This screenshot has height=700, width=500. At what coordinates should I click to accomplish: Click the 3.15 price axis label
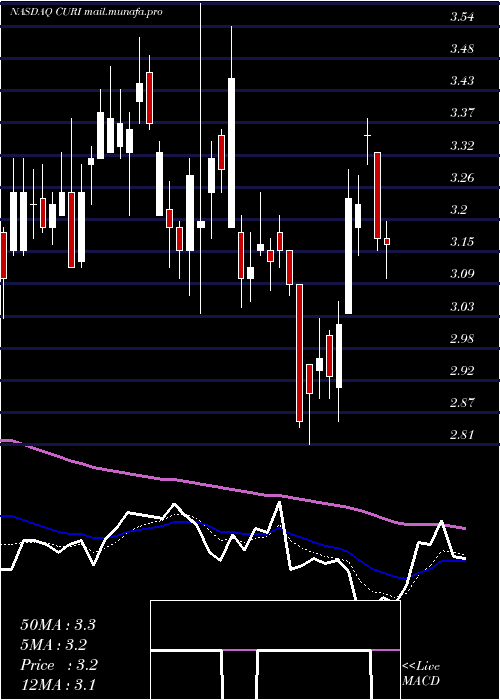[462, 242]
